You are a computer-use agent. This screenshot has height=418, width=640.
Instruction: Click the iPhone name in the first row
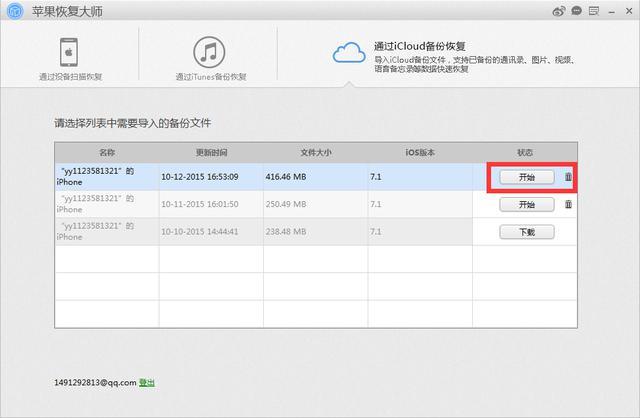96,176
